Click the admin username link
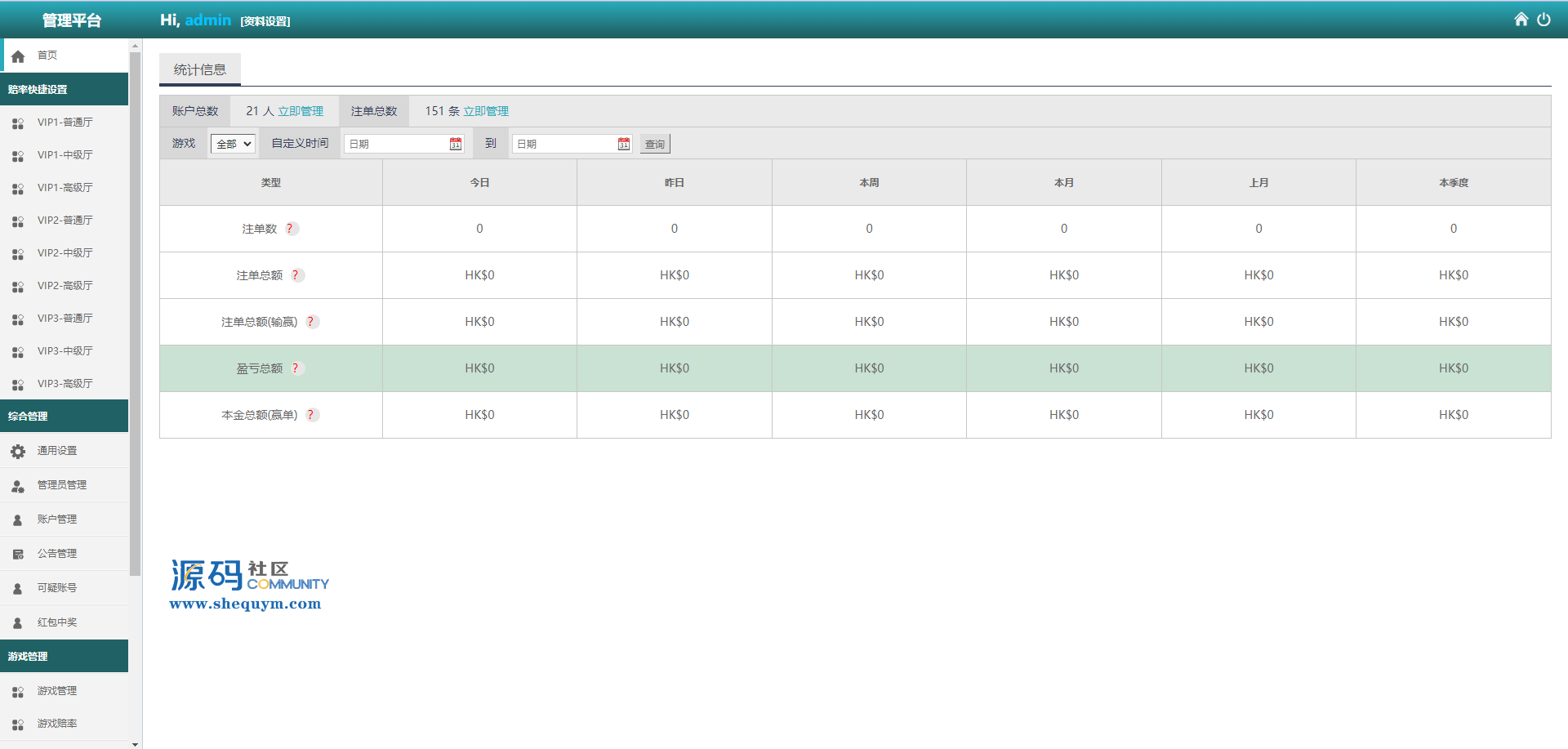This screenshot has width=1568, height=749. tap(207, 20)
